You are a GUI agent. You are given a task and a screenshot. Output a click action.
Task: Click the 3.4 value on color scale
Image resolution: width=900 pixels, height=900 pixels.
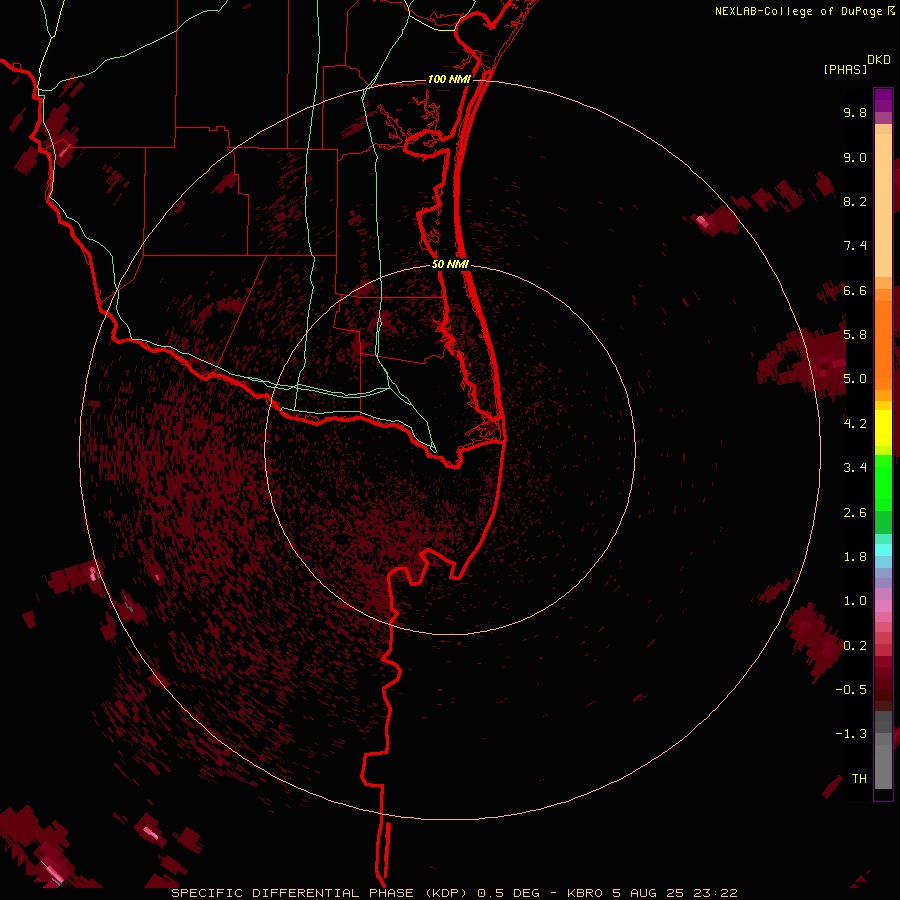(x=855, y=468)
